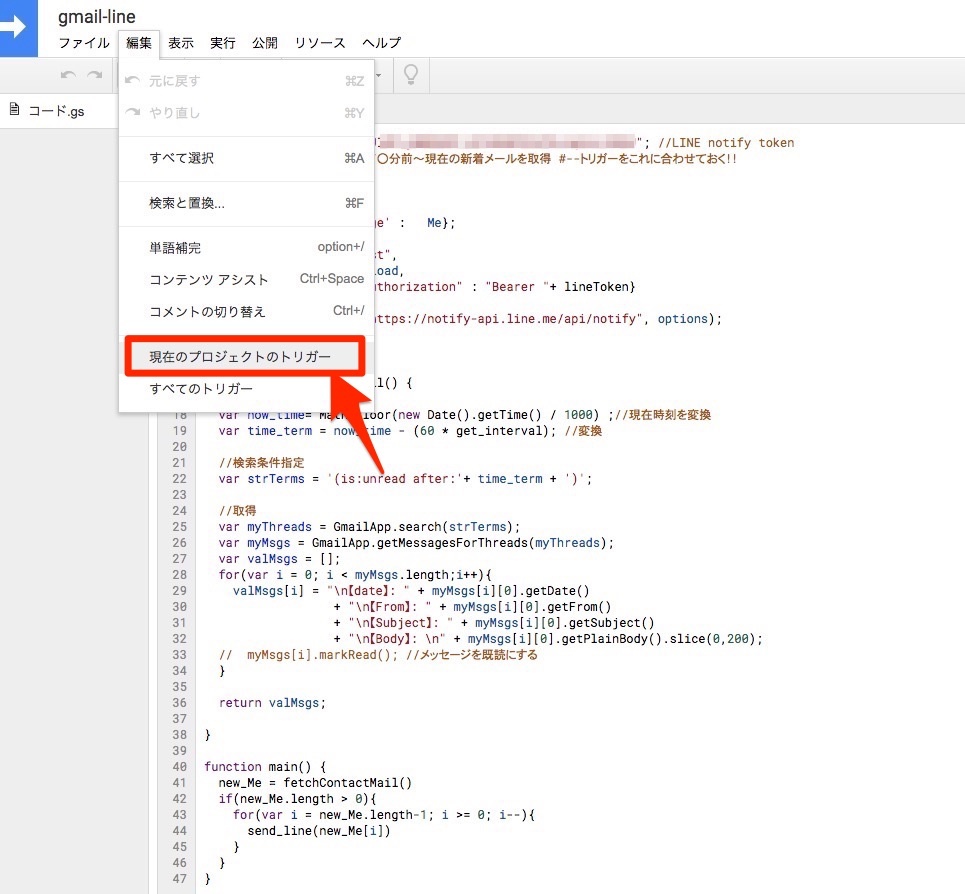Image resolution: width=965 pixels, height=894 pixels.
Task: Open 現在のプロジェクトのトリガー
Action: 240,357
